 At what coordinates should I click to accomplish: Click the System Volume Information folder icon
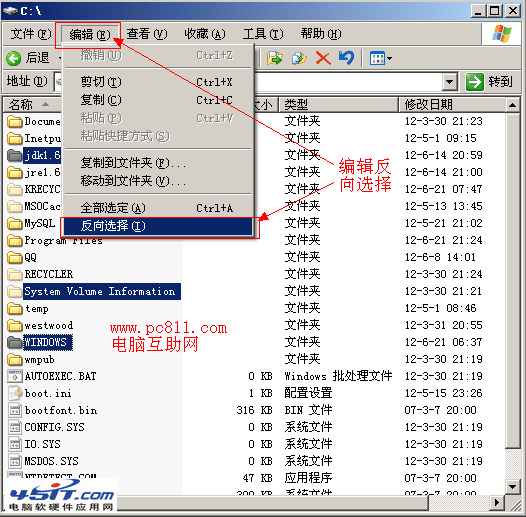click(14, 292)
